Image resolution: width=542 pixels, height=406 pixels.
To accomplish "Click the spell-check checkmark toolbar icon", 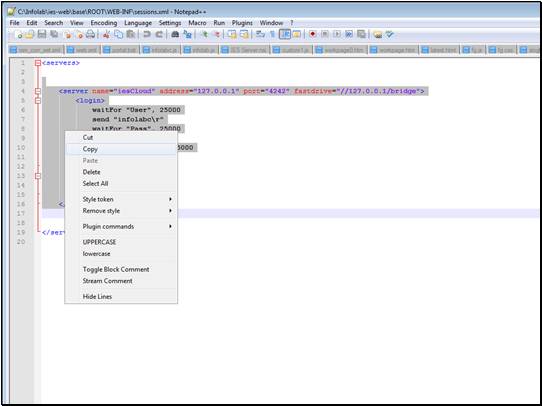I will 390,35.
